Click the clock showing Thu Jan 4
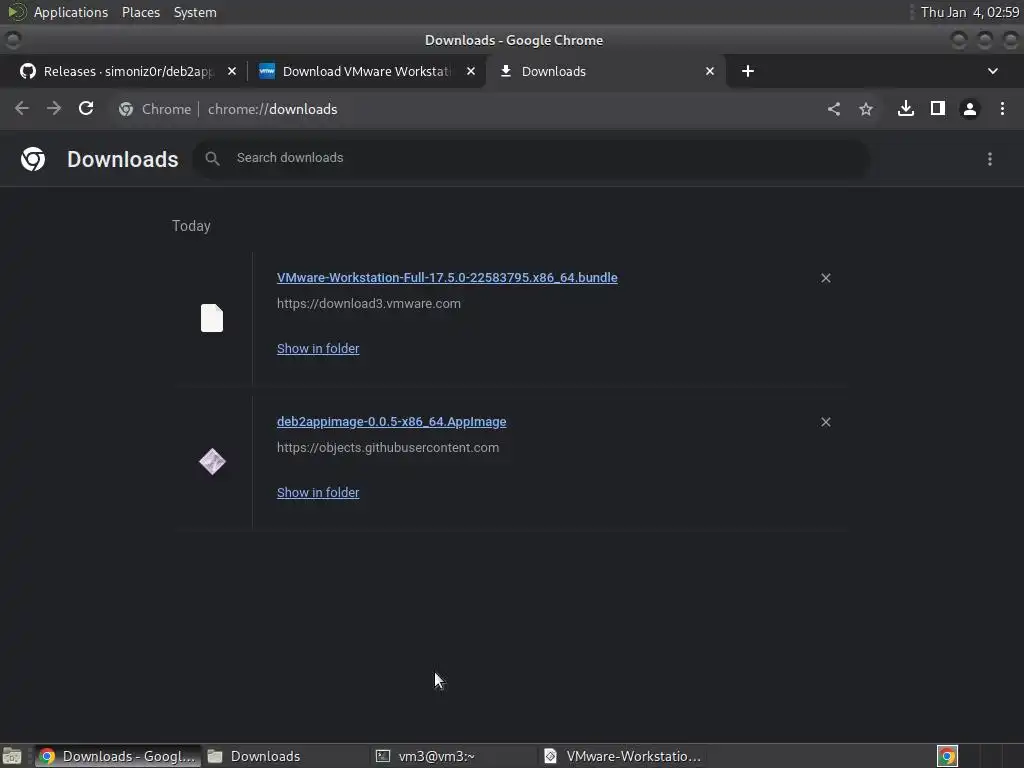This screenshot has width=1024, height=768. coord(969,12)
